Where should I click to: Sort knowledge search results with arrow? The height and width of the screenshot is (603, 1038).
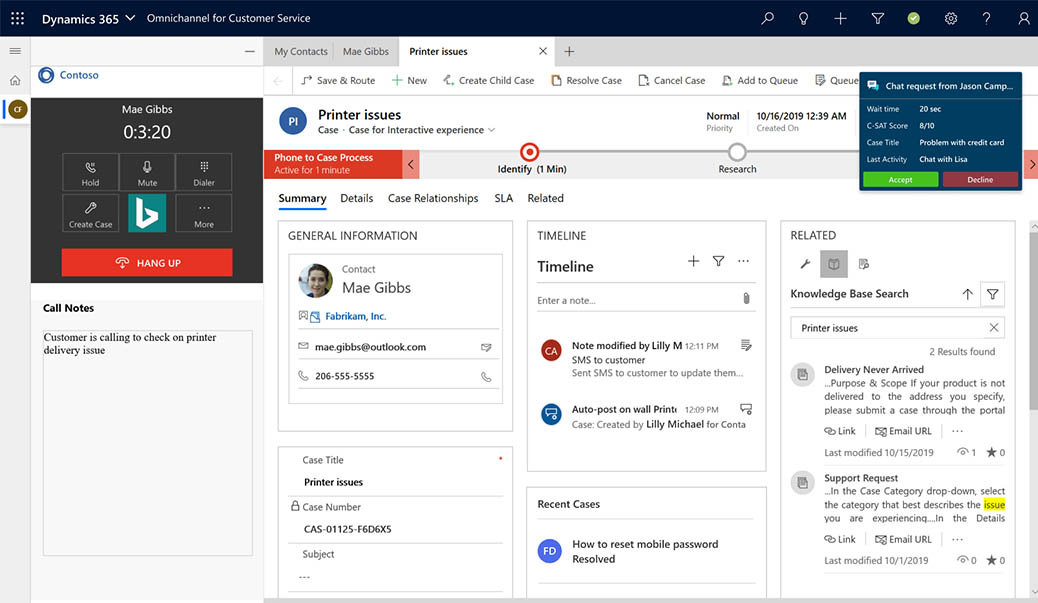click(967, 294)
